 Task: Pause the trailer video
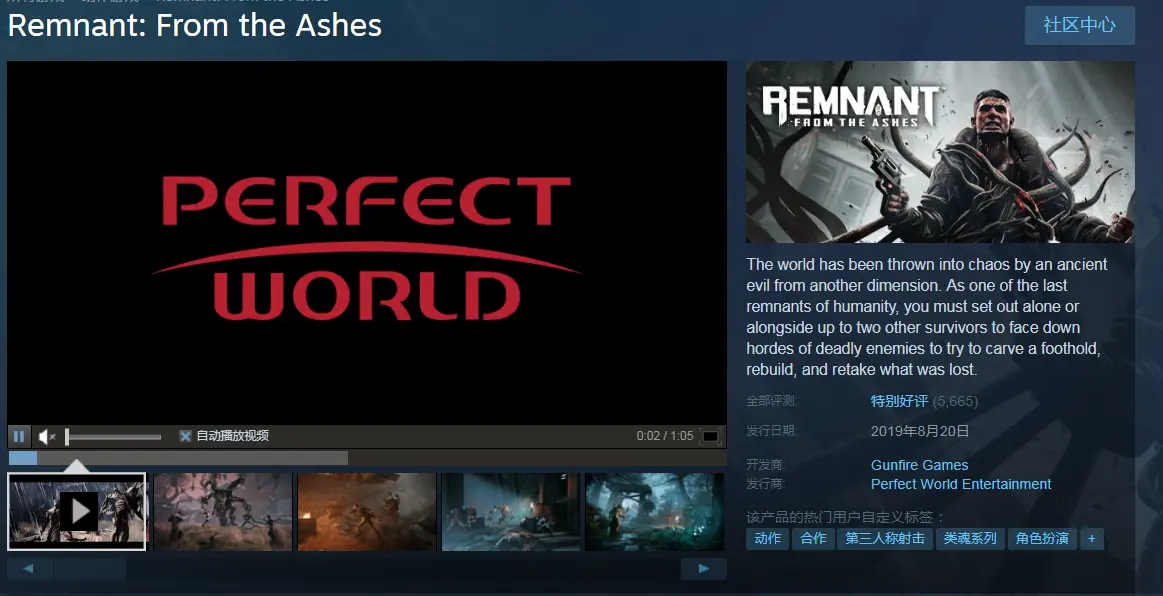[19, 436]
